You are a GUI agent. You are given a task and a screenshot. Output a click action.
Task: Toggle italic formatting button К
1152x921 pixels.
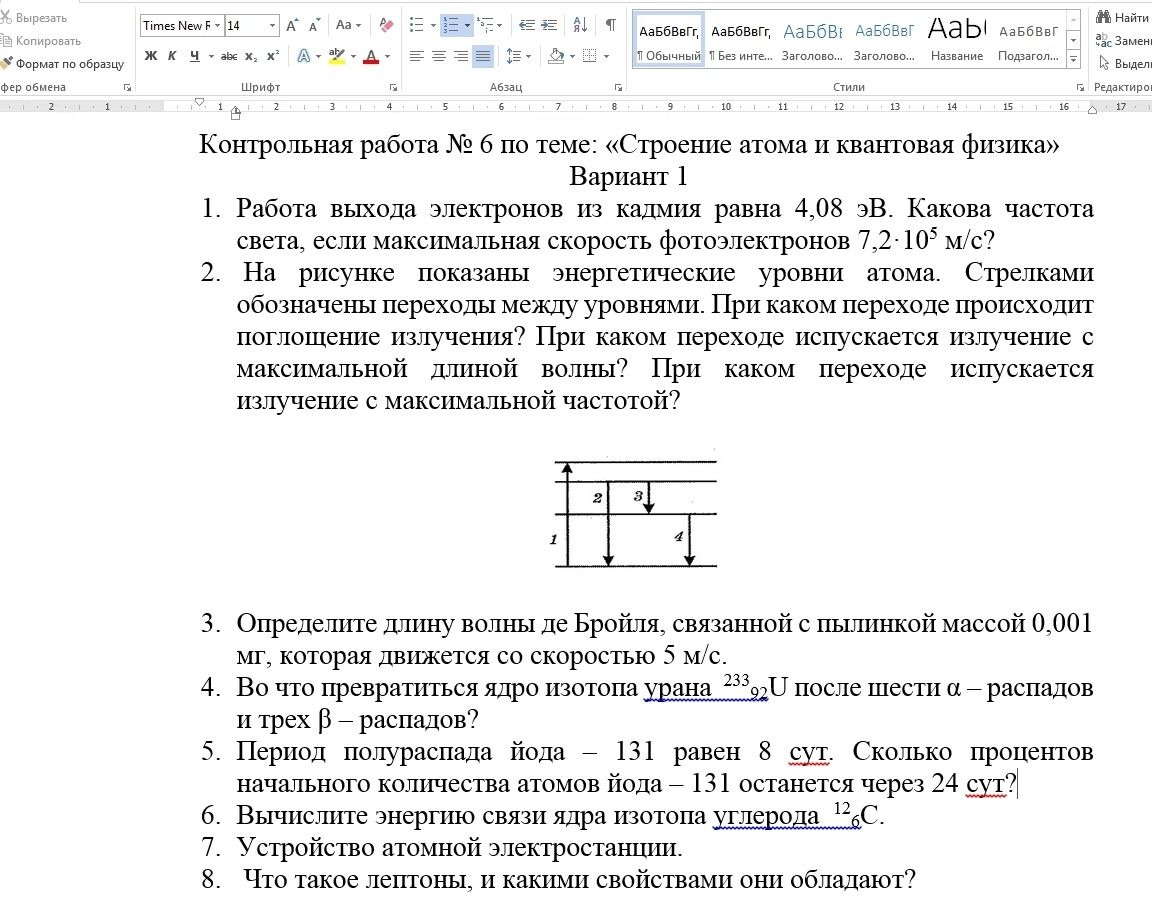click(172, 56)
